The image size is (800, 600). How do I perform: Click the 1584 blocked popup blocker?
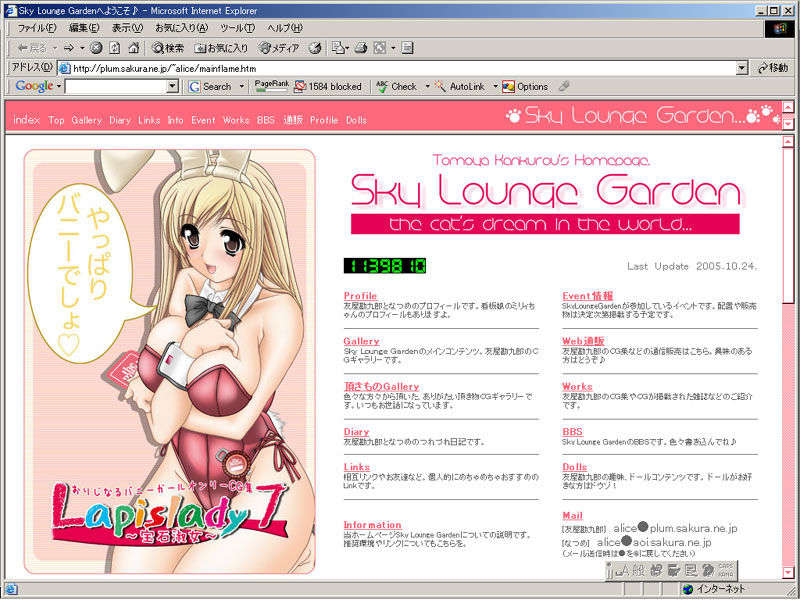coord(328,87)
